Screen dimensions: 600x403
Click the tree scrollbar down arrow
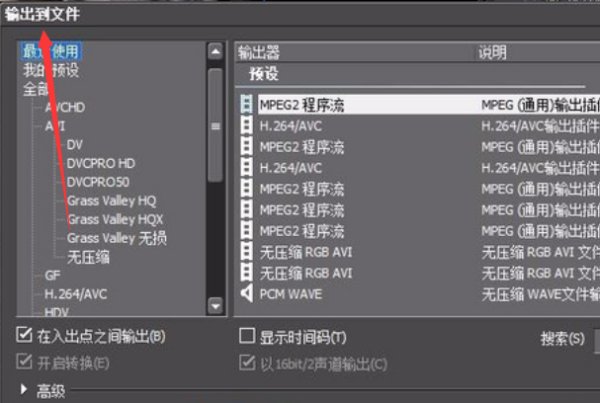[215, 306]
